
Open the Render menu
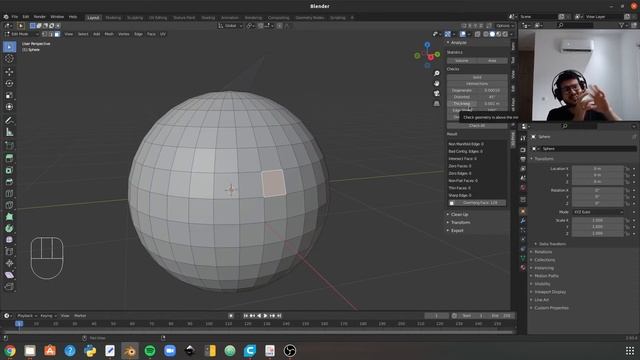(40, 17)
